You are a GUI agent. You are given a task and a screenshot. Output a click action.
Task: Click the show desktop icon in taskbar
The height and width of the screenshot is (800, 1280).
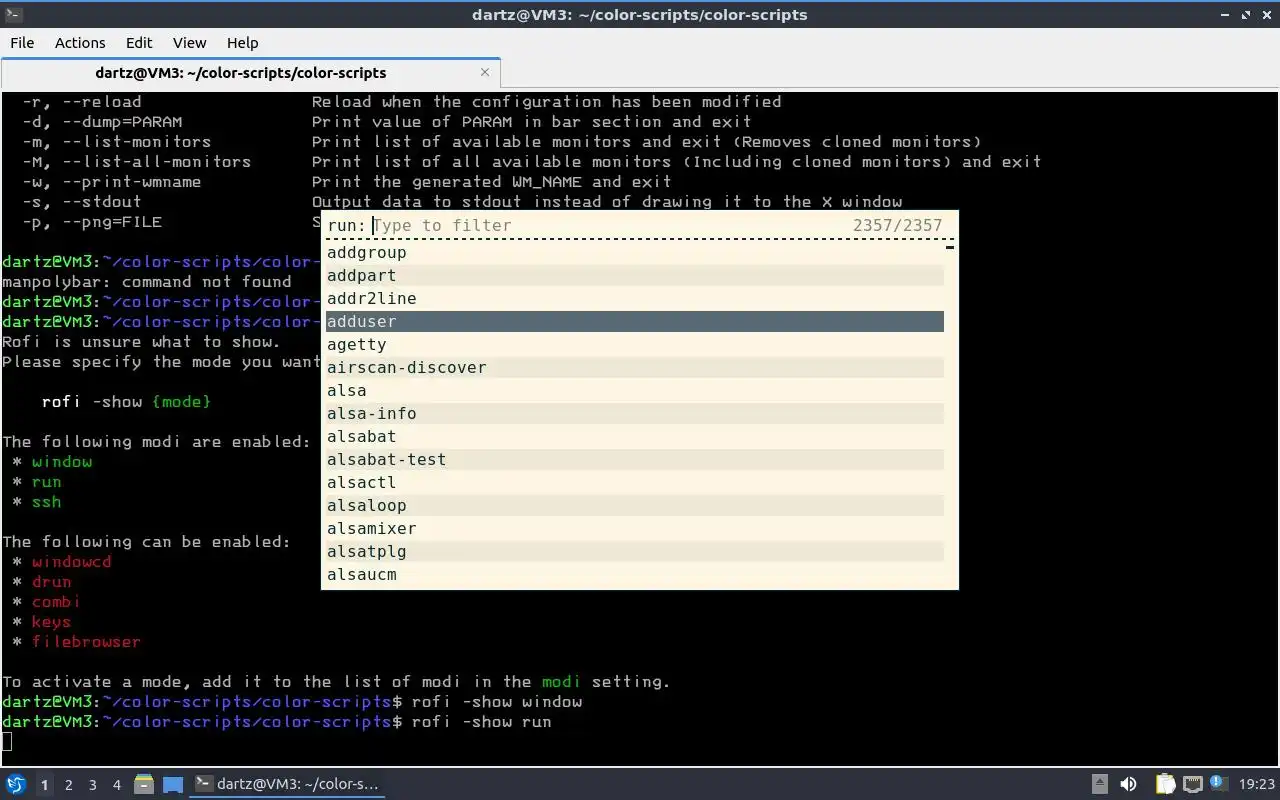173,784
